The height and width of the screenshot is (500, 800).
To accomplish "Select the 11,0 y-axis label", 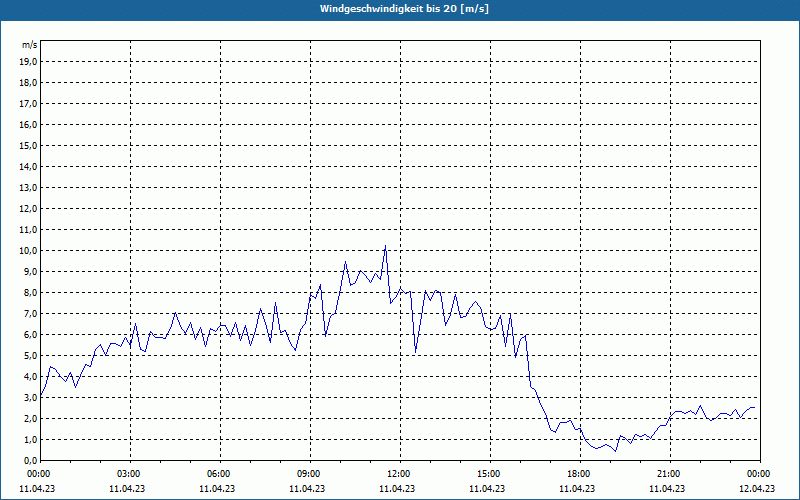I will click(28, 230).
